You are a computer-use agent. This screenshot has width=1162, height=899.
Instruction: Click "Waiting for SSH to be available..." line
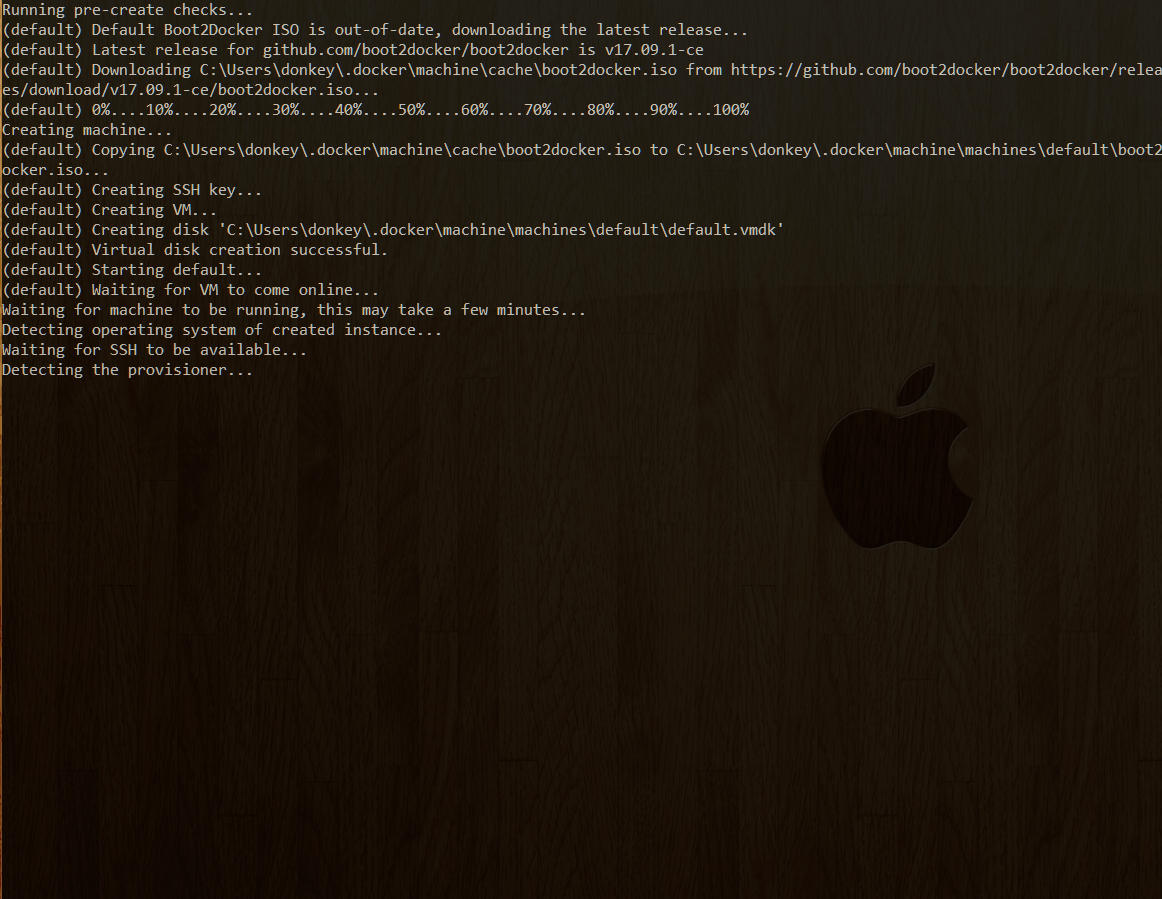tap(154, 350)
